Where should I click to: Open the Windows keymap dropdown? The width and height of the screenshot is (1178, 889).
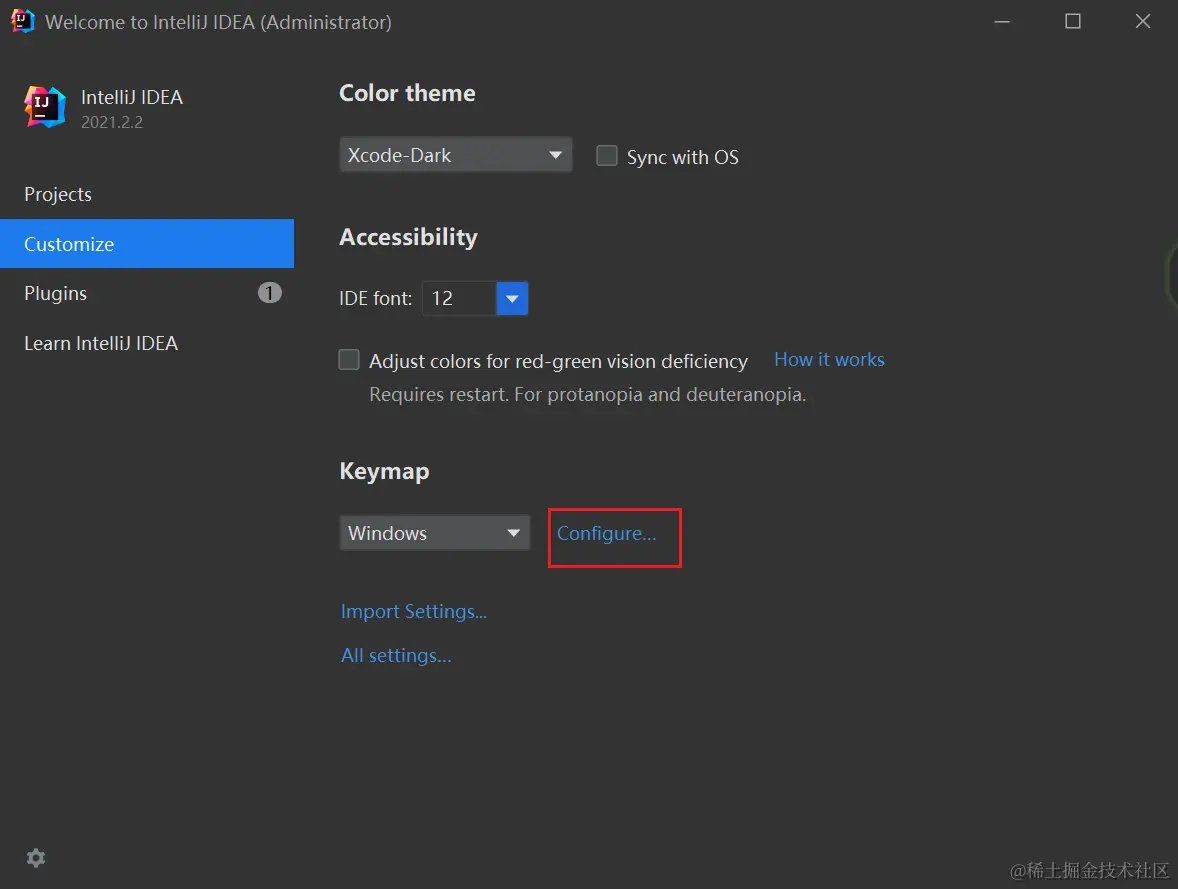(x=434, y=533)
